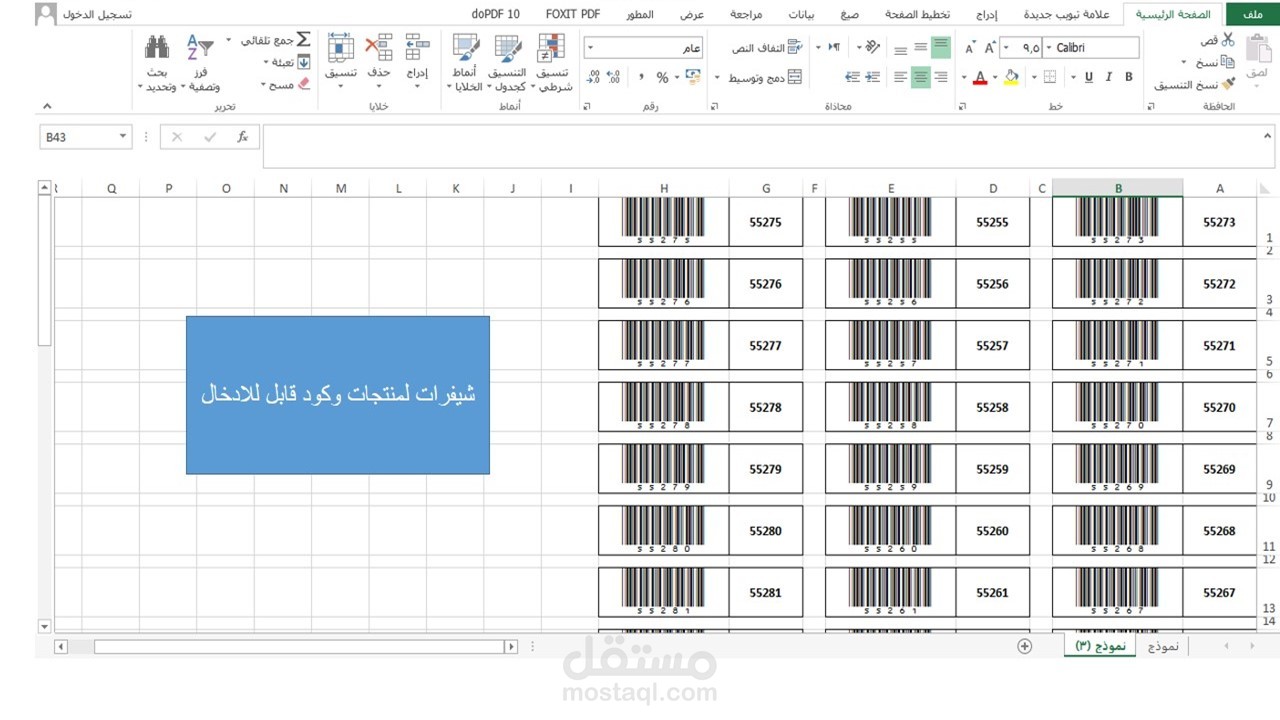Viewport: 1280px width, 720px height.
Task: Click Format Painter (نسخ التنسيق) brush
Action: tap(1228, 85)
